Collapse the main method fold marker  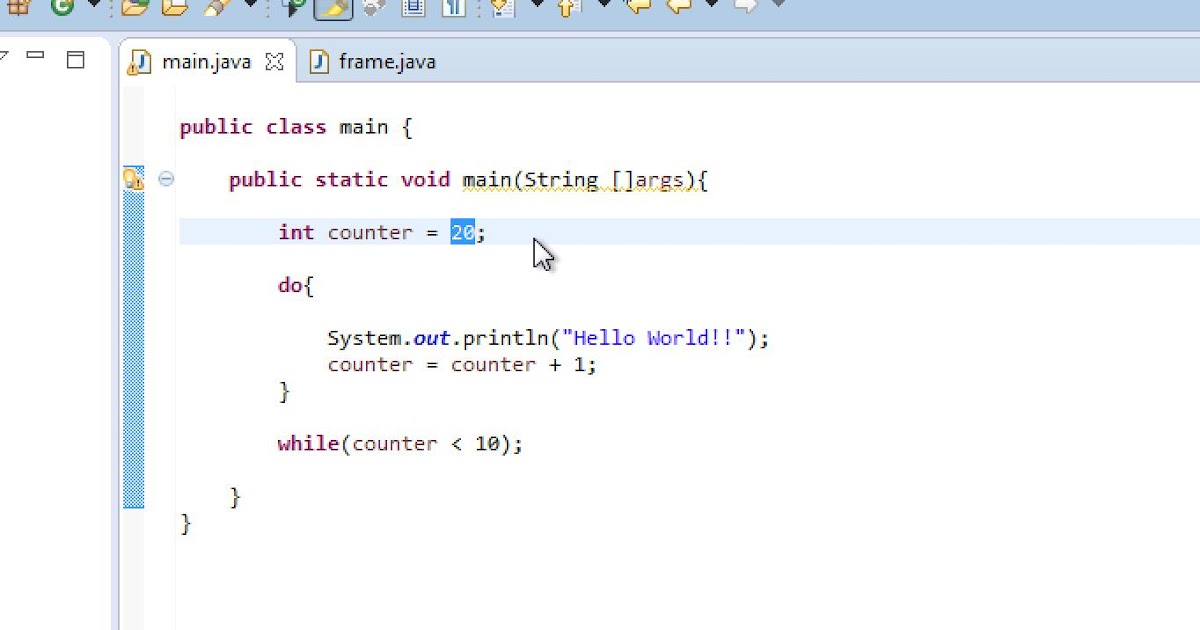166,180
